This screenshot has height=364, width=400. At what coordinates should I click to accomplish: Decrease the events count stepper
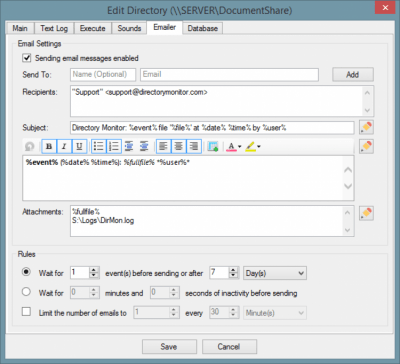coord(94,276)
